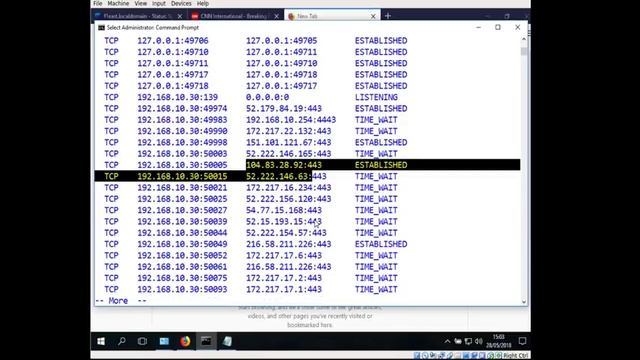Click Command Prompt scrollbar down arrow

[x=524, y=302]
